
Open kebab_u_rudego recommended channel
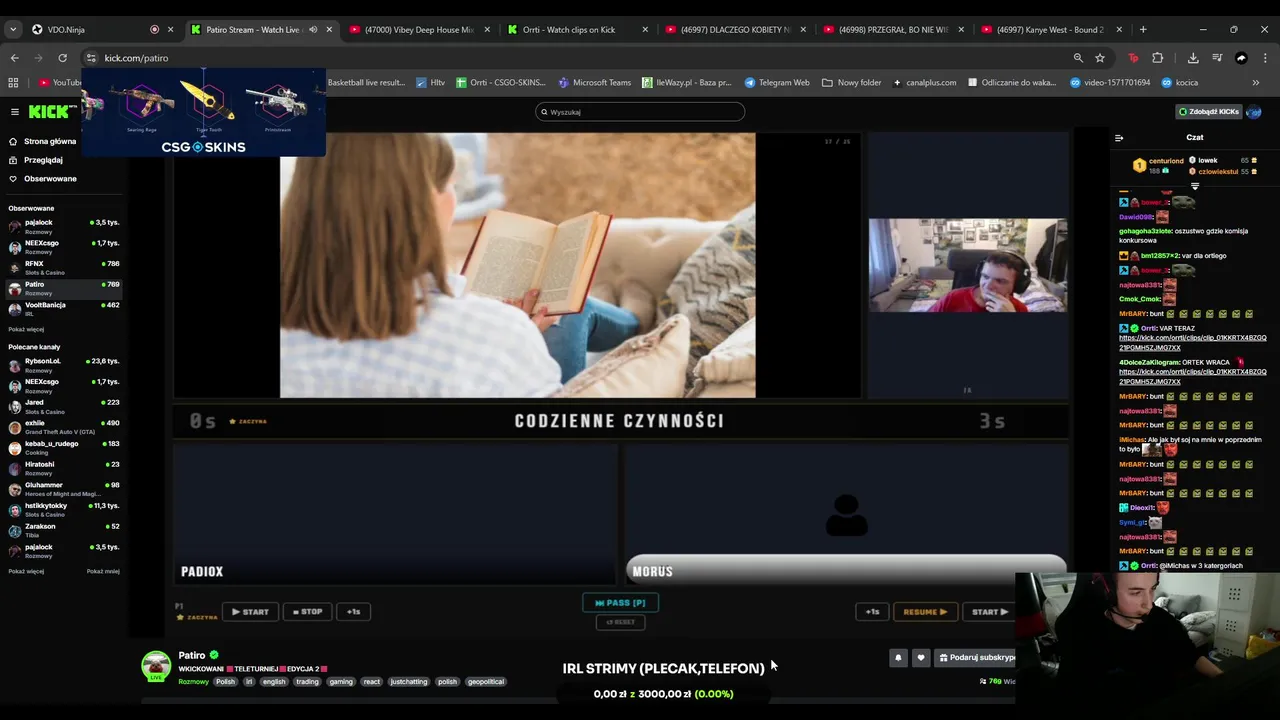[x=63, y=447]
